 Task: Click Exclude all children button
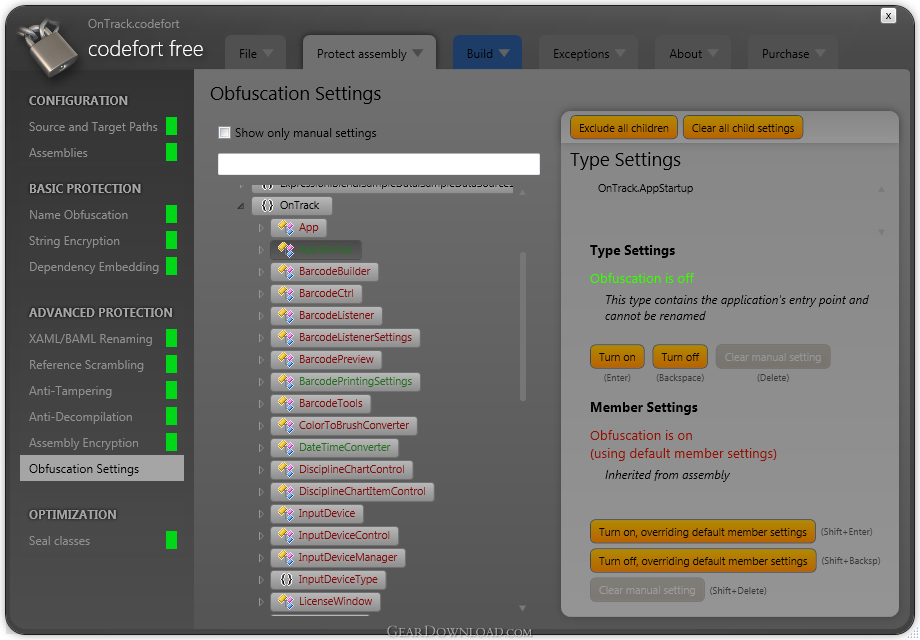coord(624,128)
